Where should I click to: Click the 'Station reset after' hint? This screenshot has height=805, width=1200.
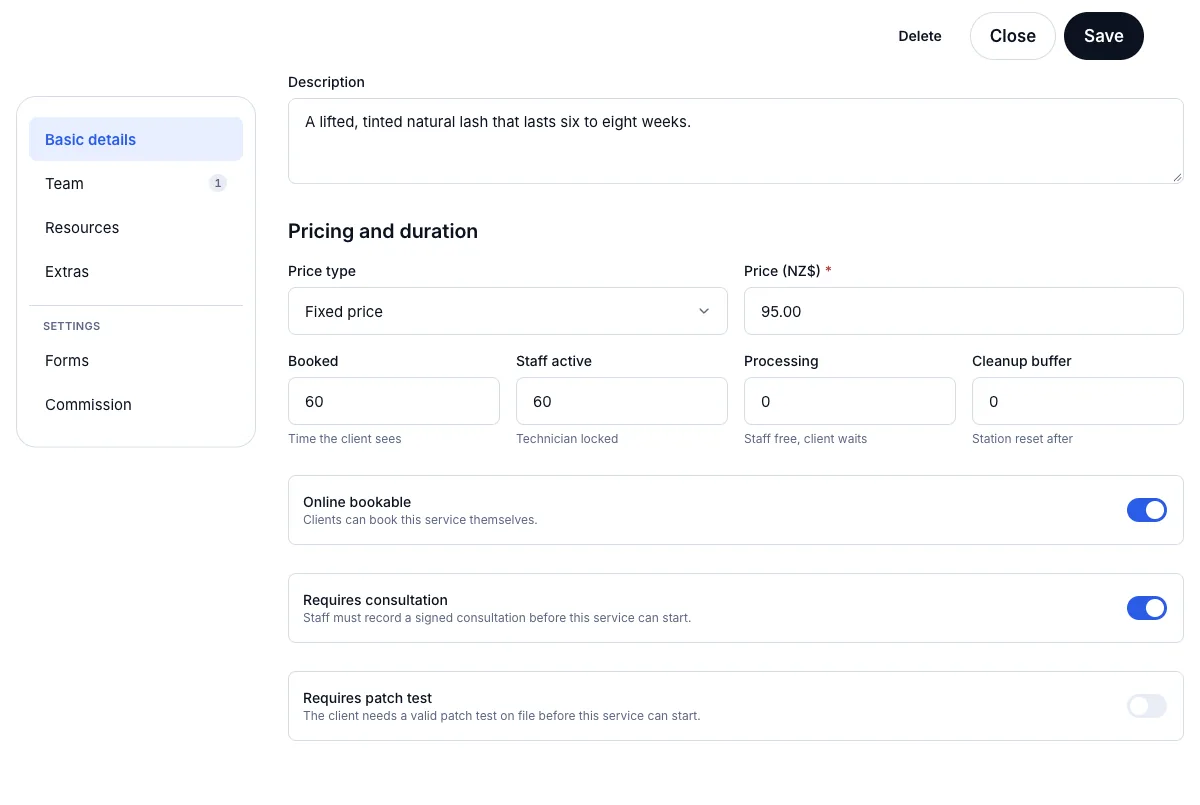point(1022,439)
